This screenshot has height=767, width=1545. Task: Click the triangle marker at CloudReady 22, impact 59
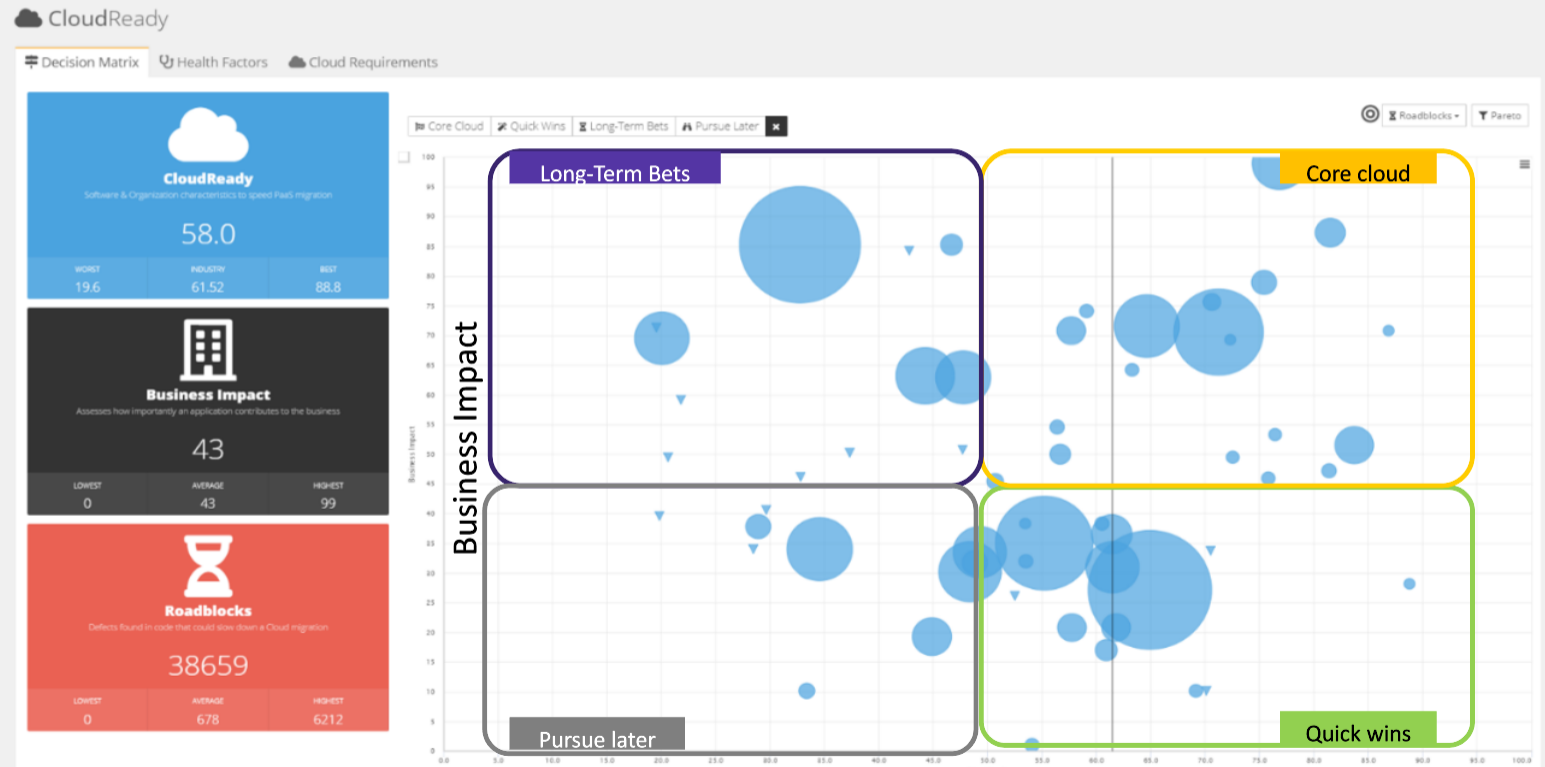coord(681,399)
